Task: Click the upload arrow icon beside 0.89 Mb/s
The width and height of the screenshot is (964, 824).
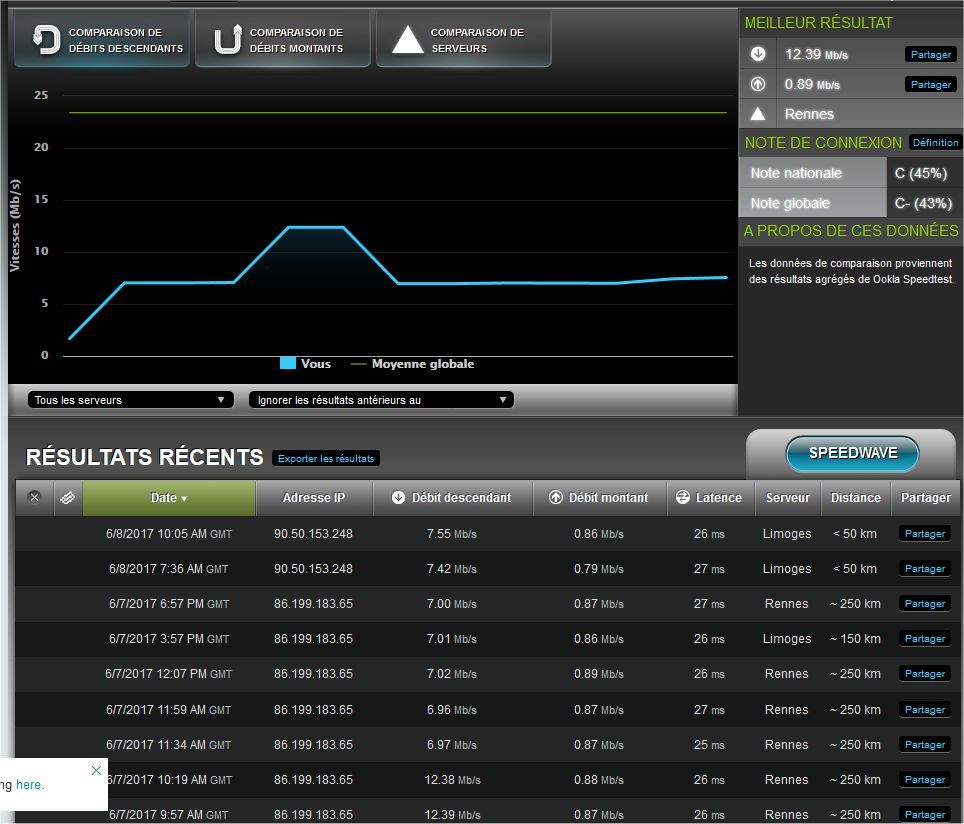Action: coord(758,84)
